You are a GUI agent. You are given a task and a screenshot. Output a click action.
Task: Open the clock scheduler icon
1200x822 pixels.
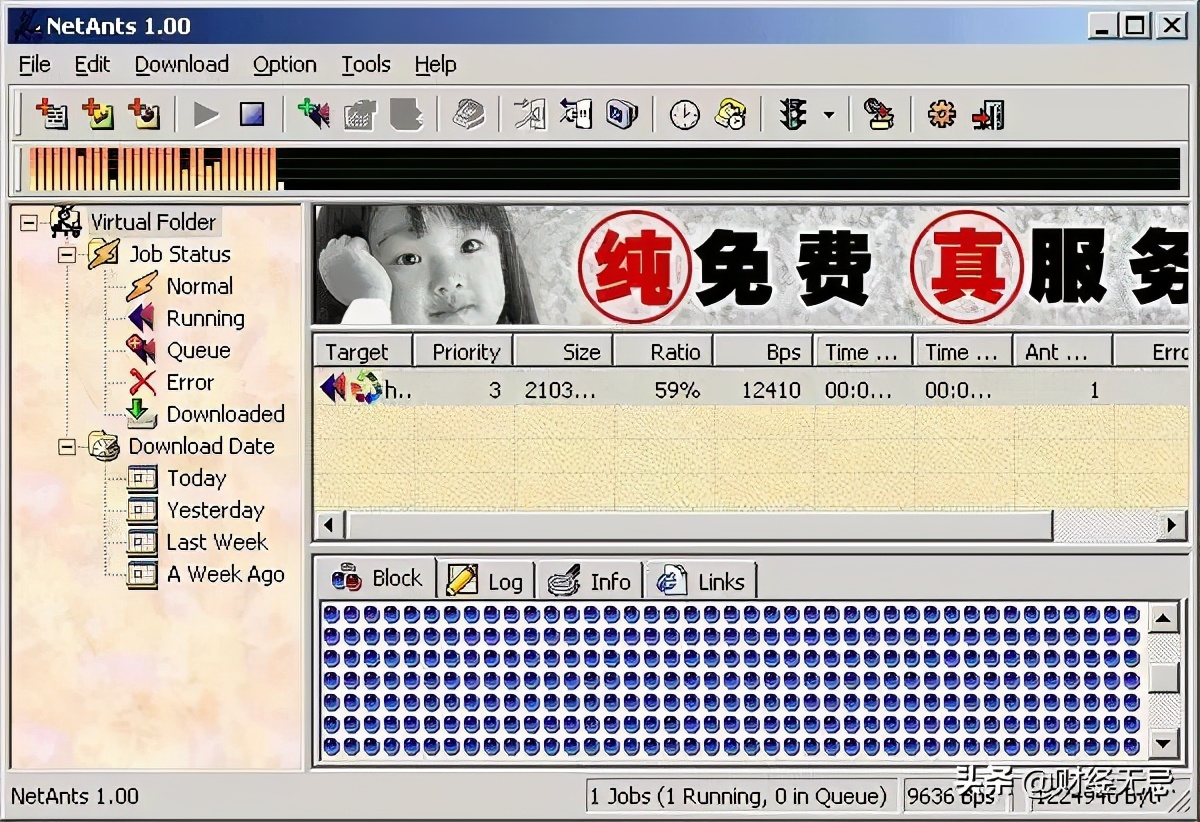pyautogui.click(x=684, y=115)
